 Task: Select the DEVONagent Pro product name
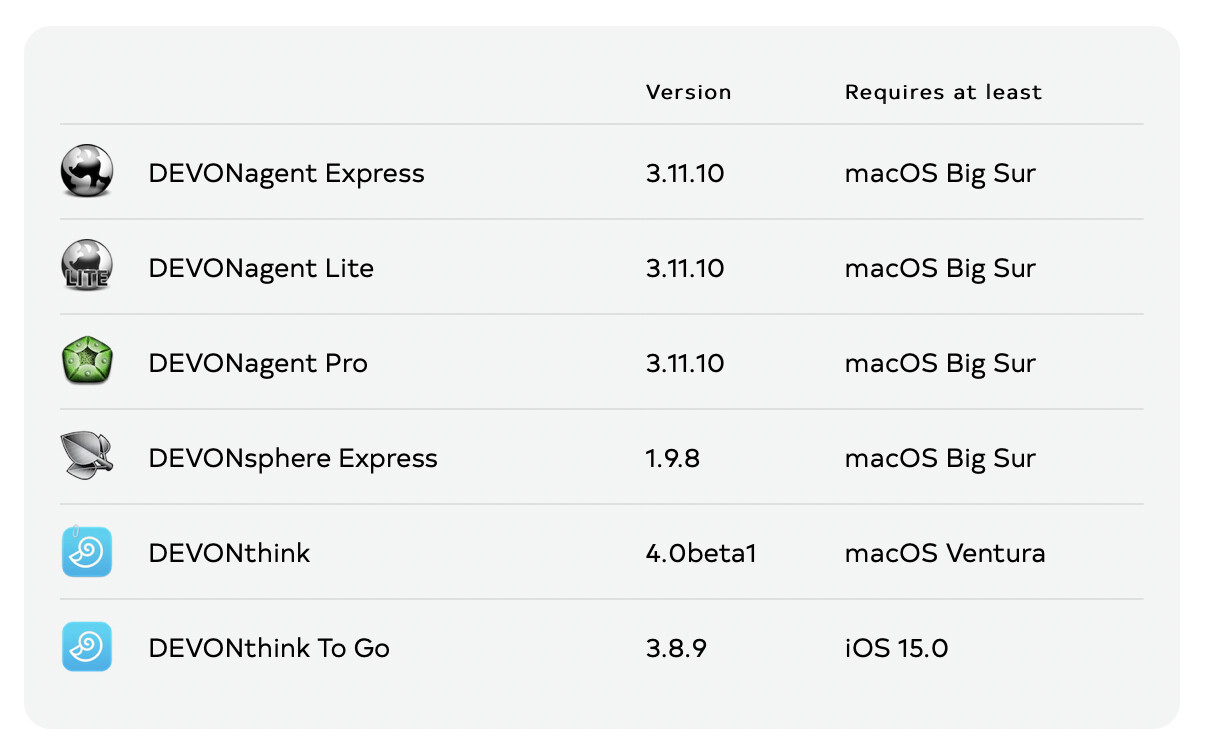coord(258,363)
